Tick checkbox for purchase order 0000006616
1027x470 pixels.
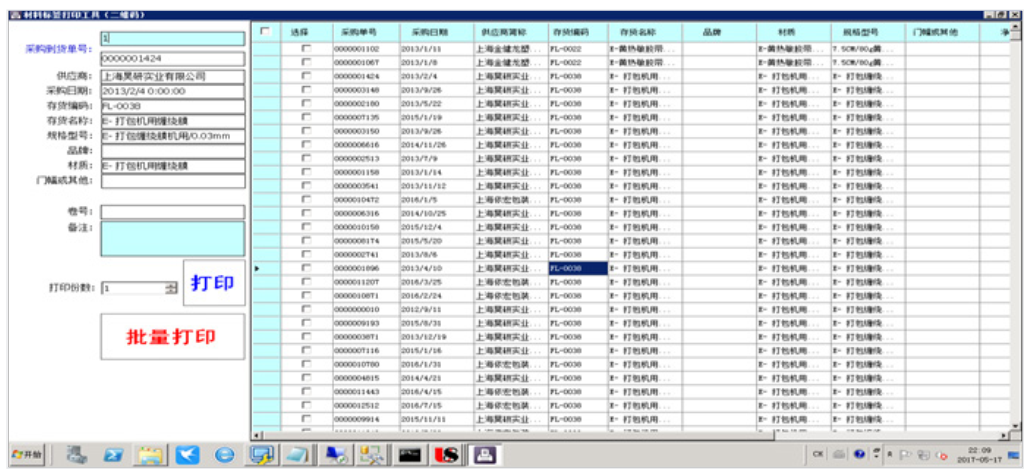click(306, 145)
